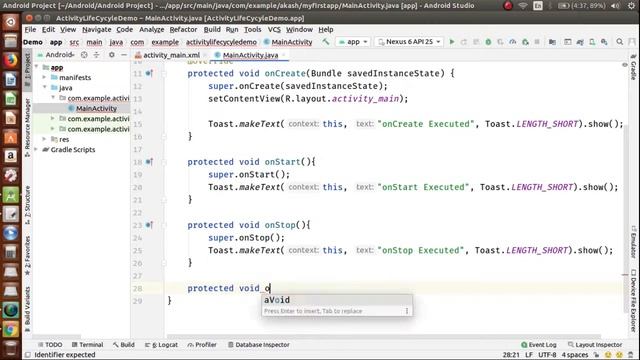This screenshot has width=640, height=360.
Task: Click the Sync Project with Gradle icon
Action: pyautogui.click(x=580, y=42)
